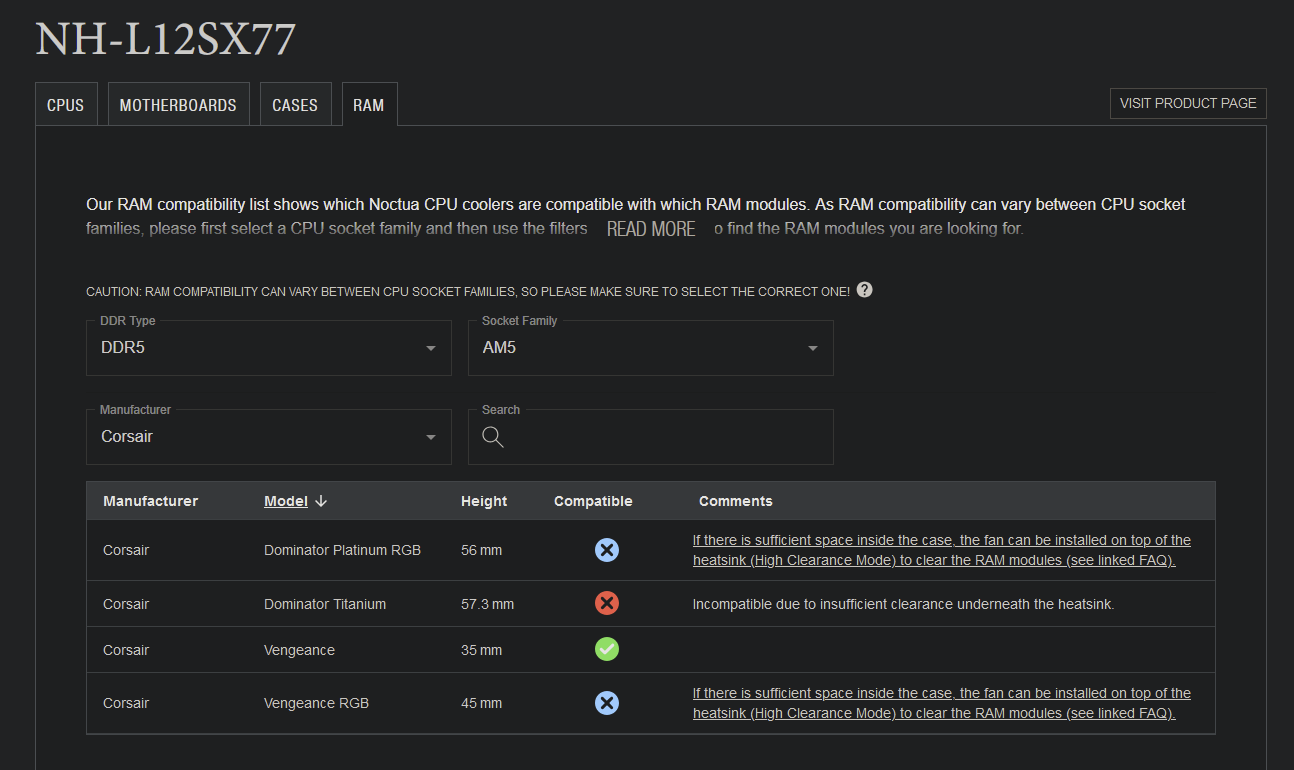The width and height of the screenshot is (1294, 770).
Task: Click the 56 mm height value
Action: (482, 550)
